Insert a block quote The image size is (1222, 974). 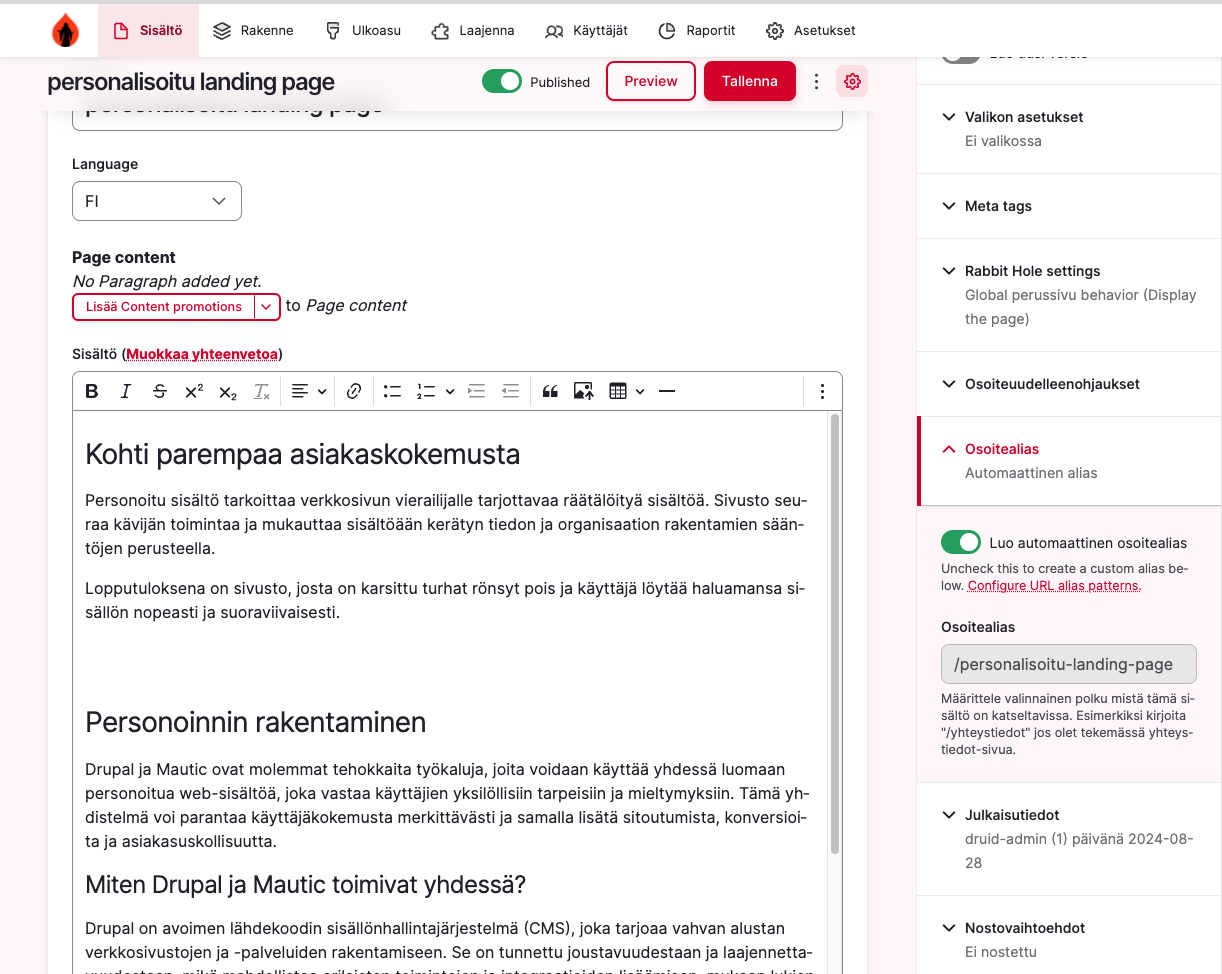click(x=550, y=391)
